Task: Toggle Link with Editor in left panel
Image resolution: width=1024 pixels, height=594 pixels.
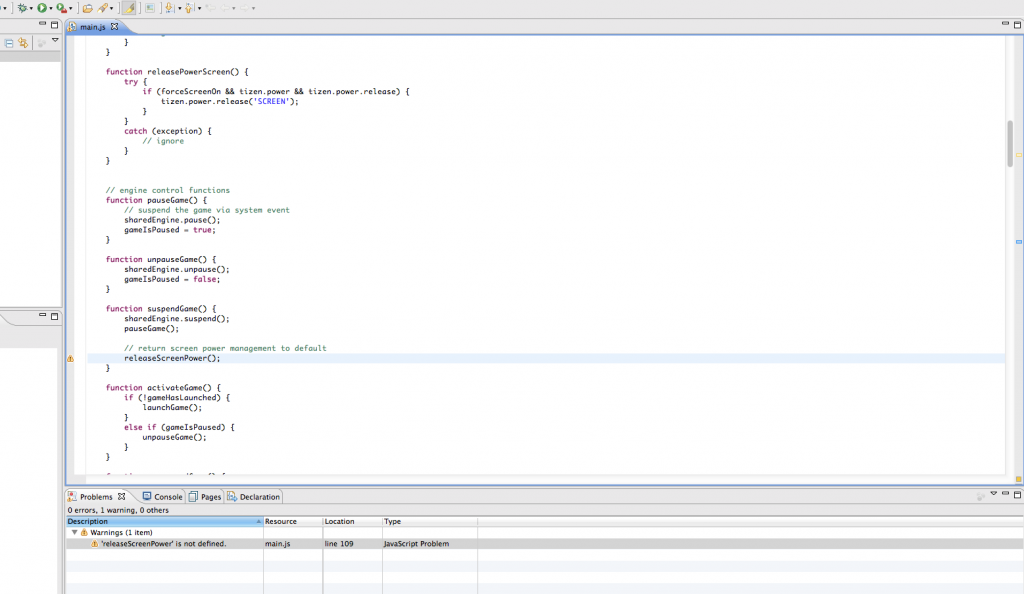Action: (x=22, y=43)
